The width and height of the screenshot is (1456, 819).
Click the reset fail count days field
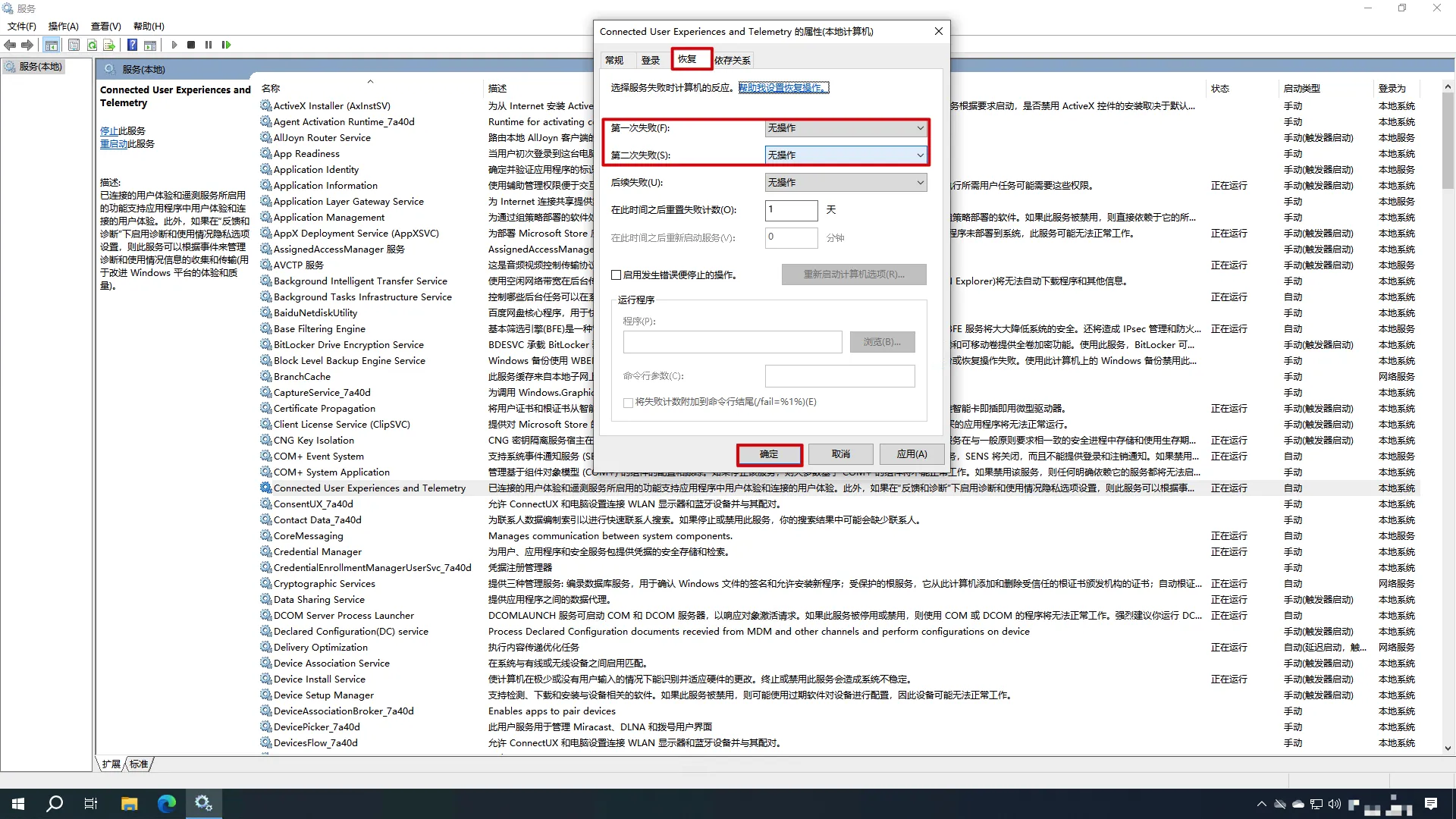(791, 210)
